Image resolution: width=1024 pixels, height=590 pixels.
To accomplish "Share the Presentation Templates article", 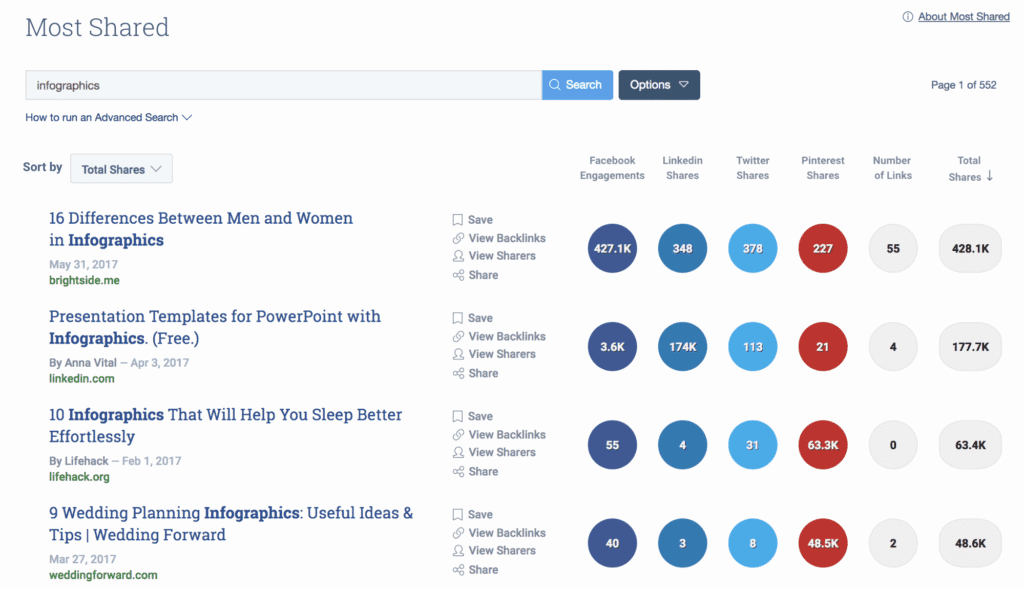I will (x=475, y=372).
